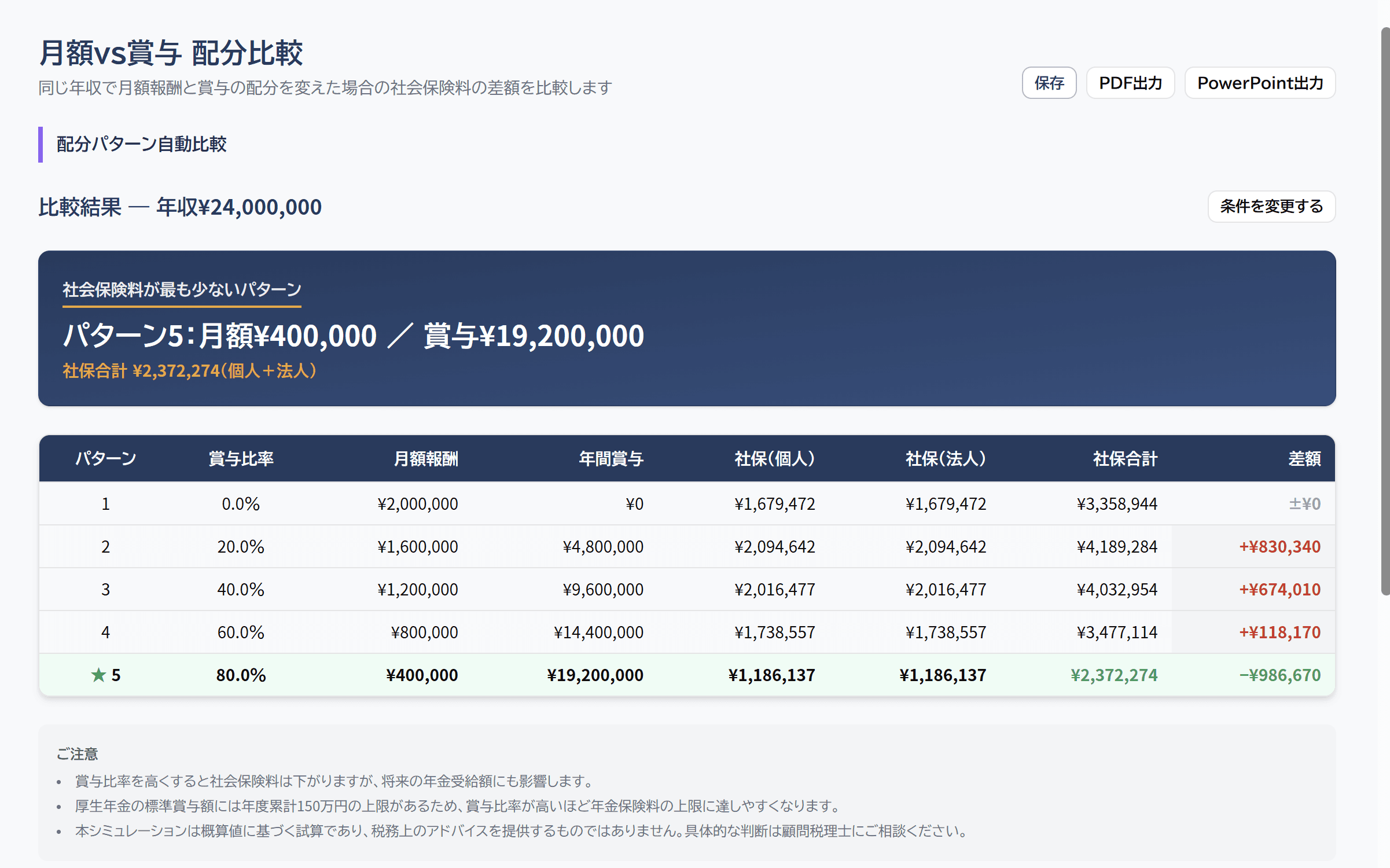Screen dimensions: 1390x868
Task: Click the パターン column header
Action: pos(105,458)
